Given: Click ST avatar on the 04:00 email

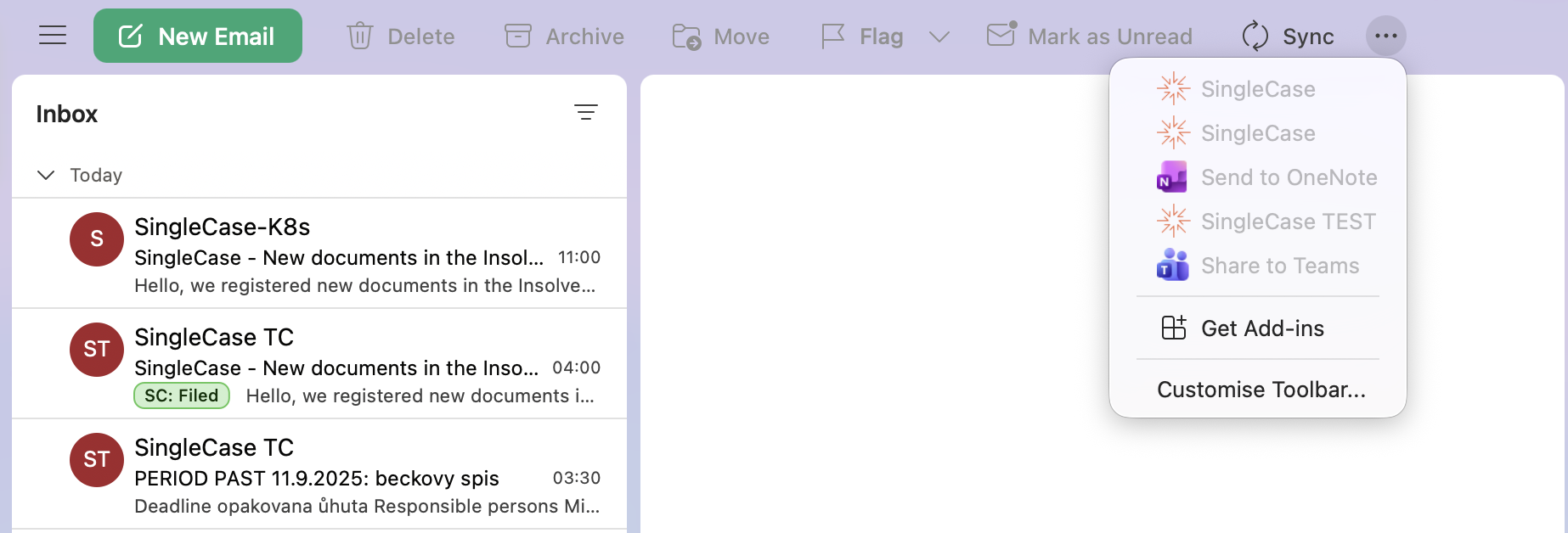Looking at the screenshot, I should [97, 350].
